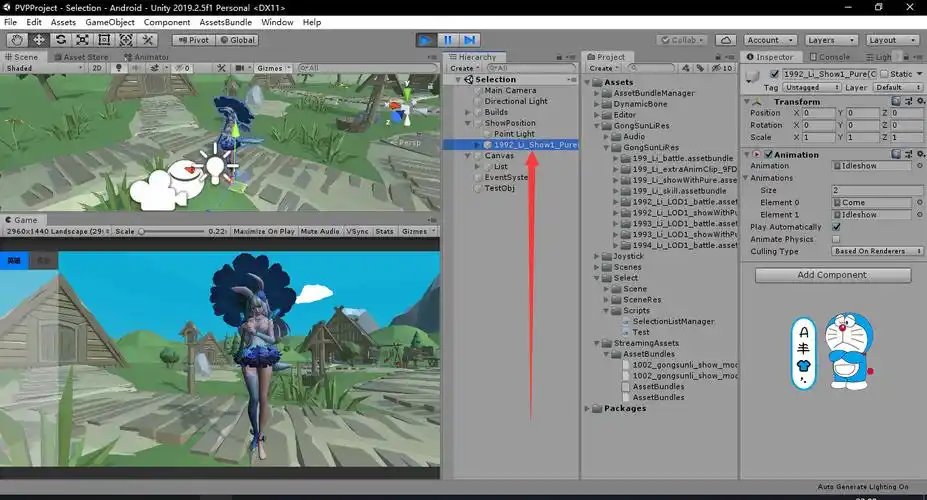The image size is (927, 500).
Task: Start Play mode with the play button
Action: [x=425, y=40]
